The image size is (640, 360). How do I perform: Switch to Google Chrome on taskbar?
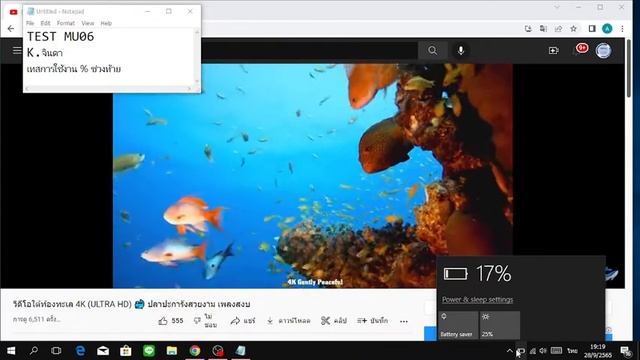coord(195,351)
